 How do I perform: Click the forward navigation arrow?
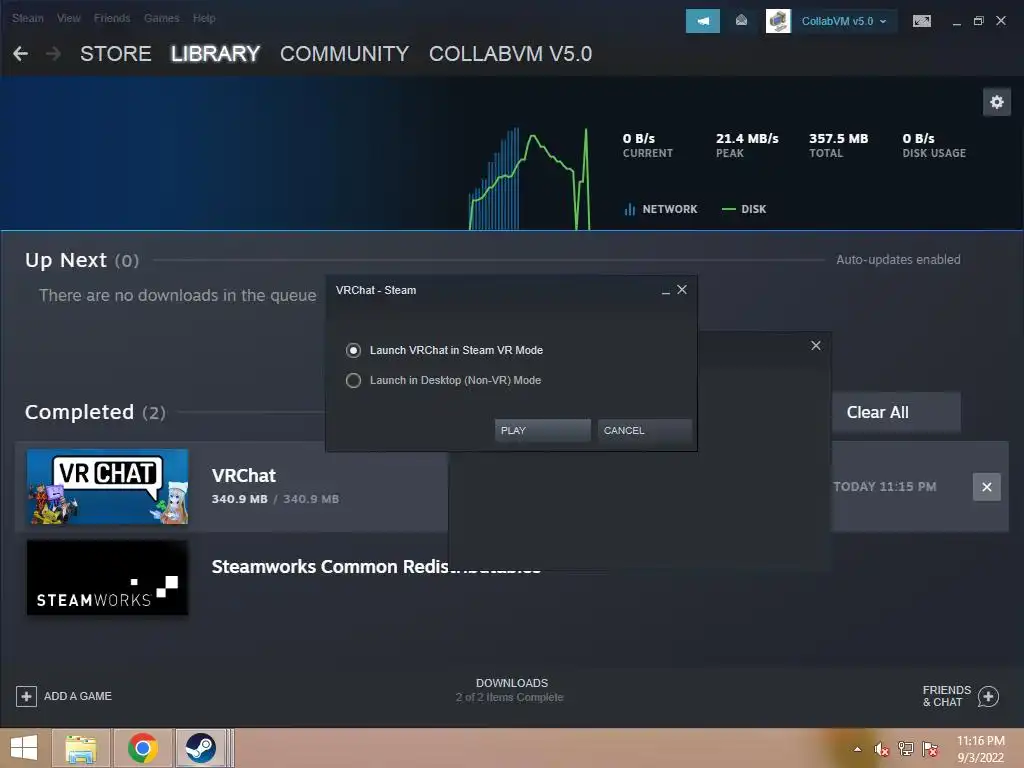point(53,54)
